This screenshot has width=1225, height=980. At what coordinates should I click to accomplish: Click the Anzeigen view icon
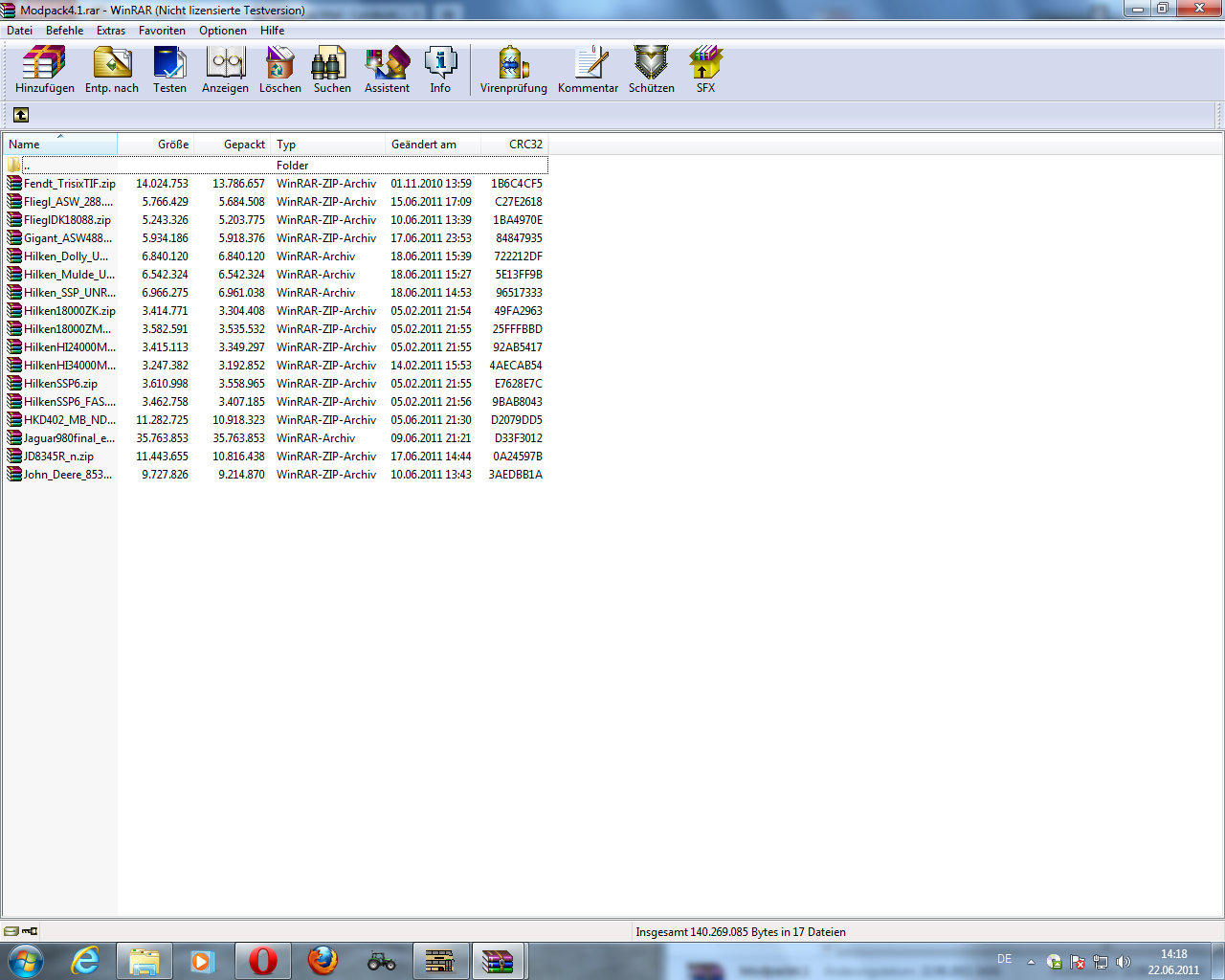(225, 70)
